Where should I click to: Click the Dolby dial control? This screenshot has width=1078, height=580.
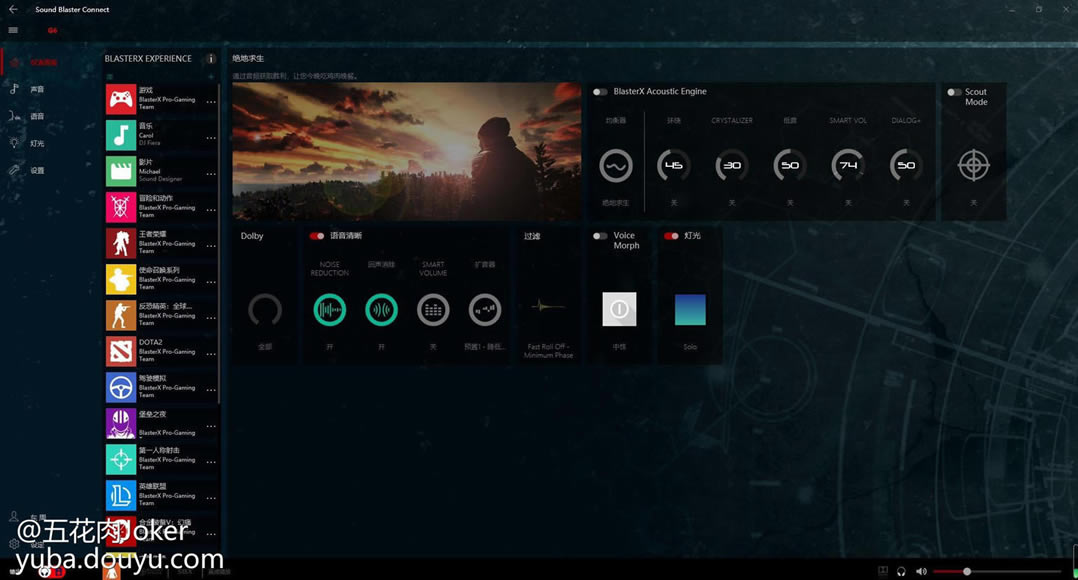coord(265,310)
